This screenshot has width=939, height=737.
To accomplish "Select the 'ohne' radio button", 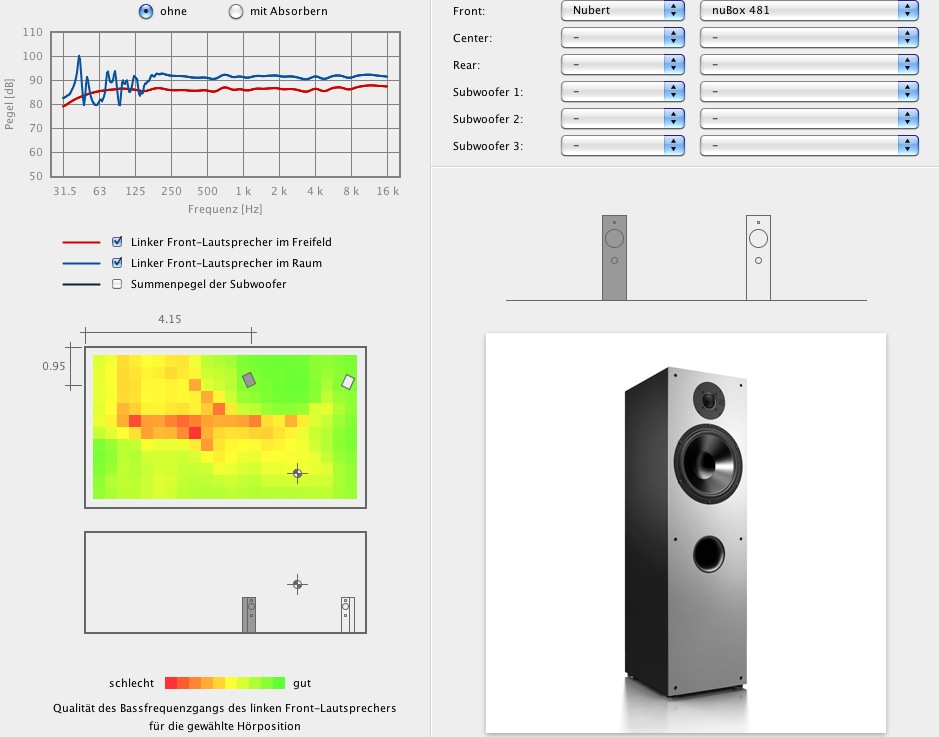I will click(146, 12).
